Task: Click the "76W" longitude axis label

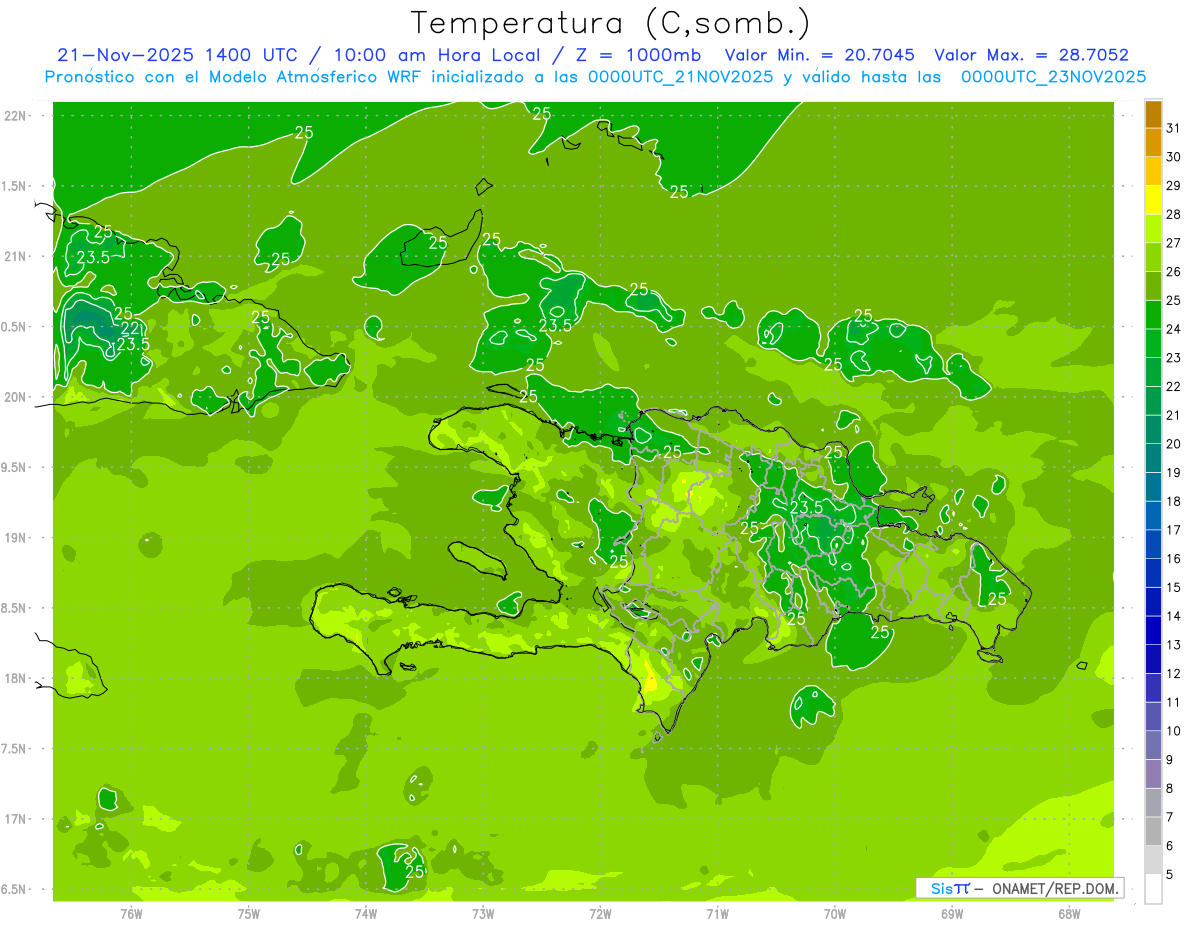Action: pos(131,914)
